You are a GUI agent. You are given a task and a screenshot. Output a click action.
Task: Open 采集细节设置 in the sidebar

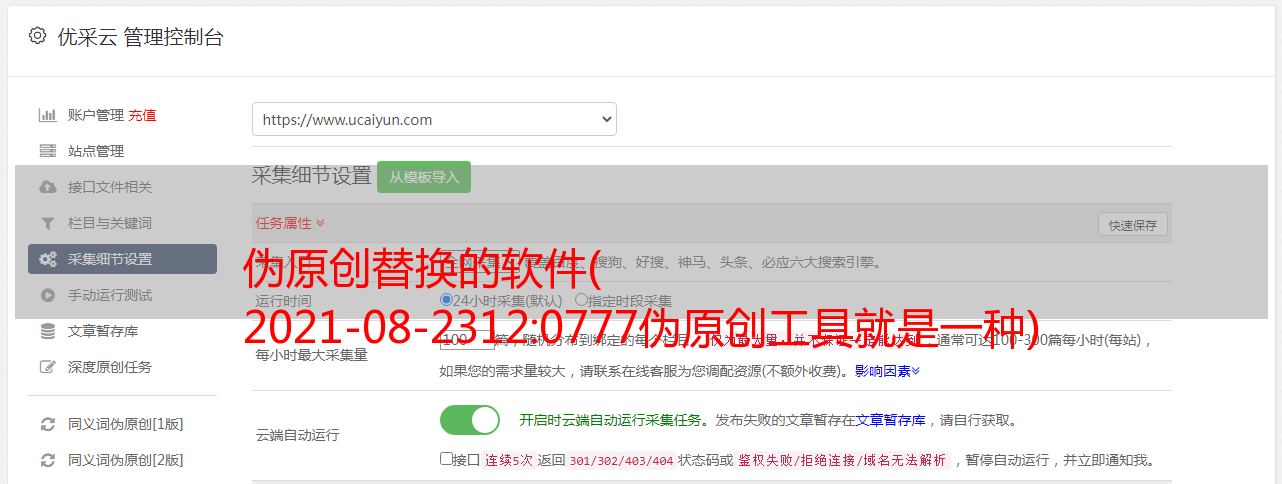(122, 259)
